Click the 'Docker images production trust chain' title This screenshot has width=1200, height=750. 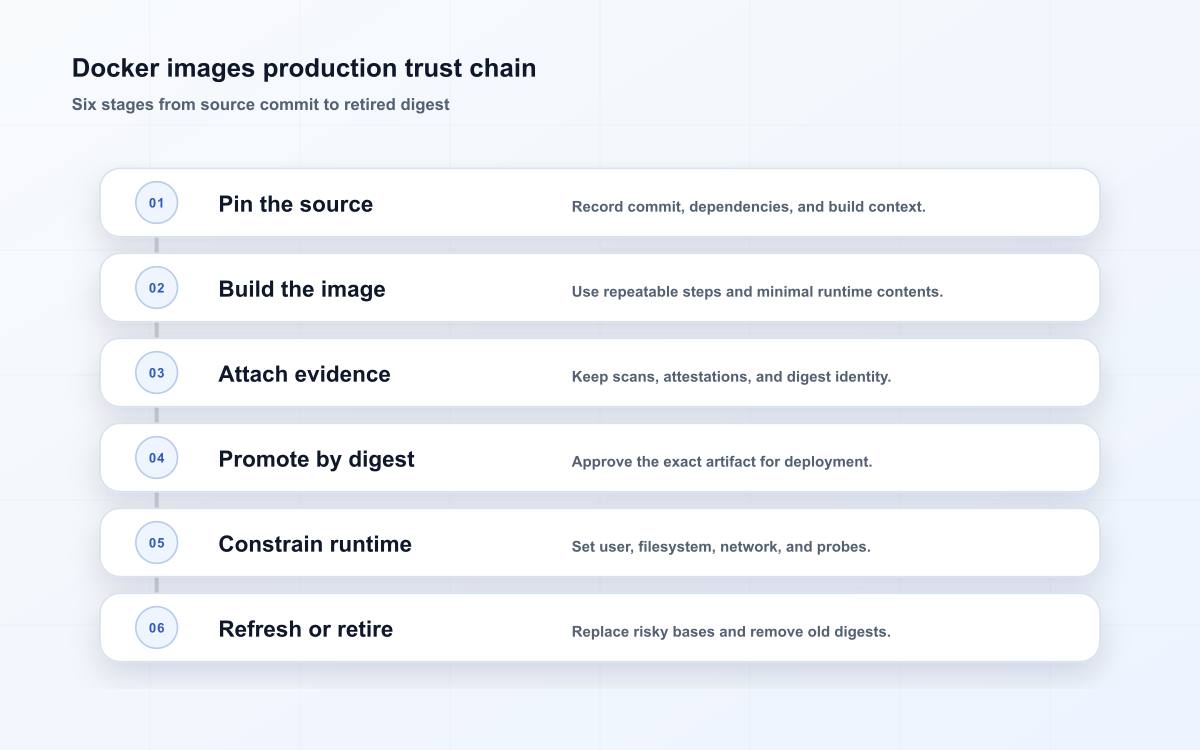[x=304, y=68]
